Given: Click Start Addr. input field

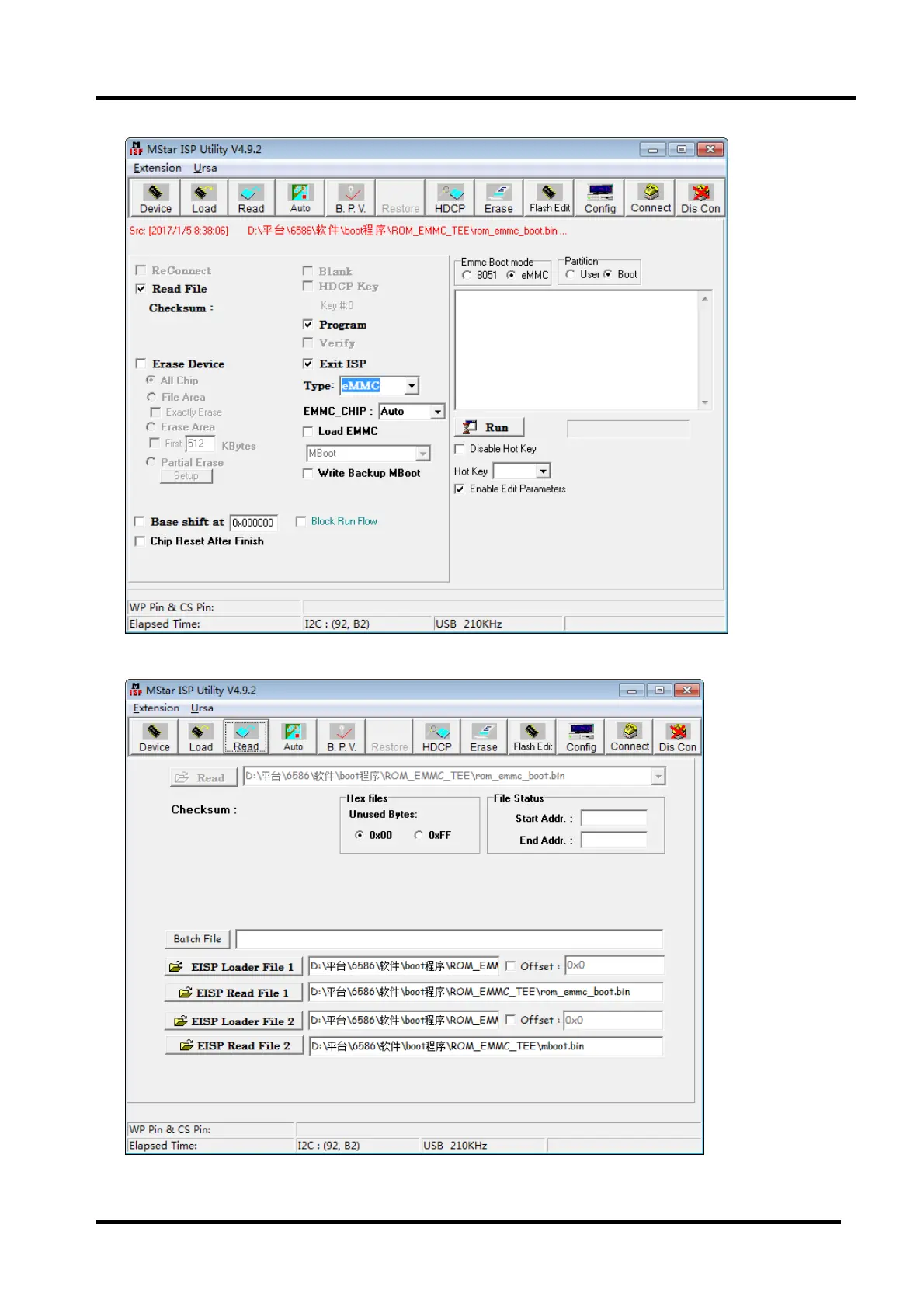Looking at the screenshot, I should point(613,818).
